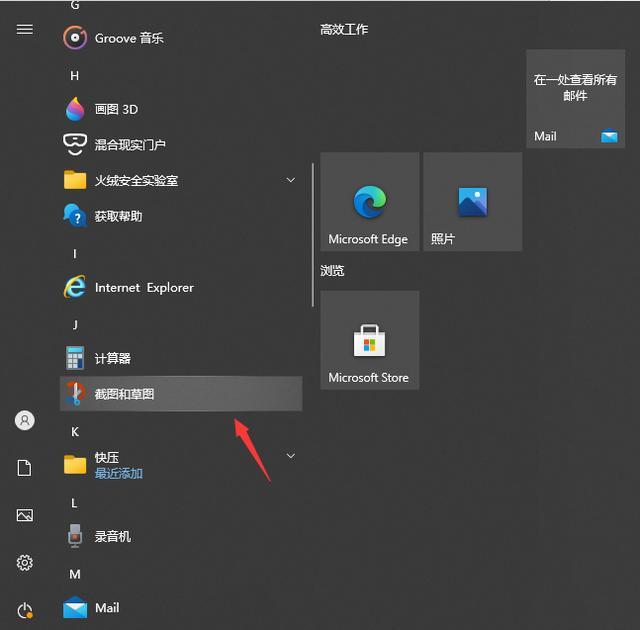This screenshot has height=630, width=640.
Task: Expand the 快压 folder chevron
Action: point(291,456)
